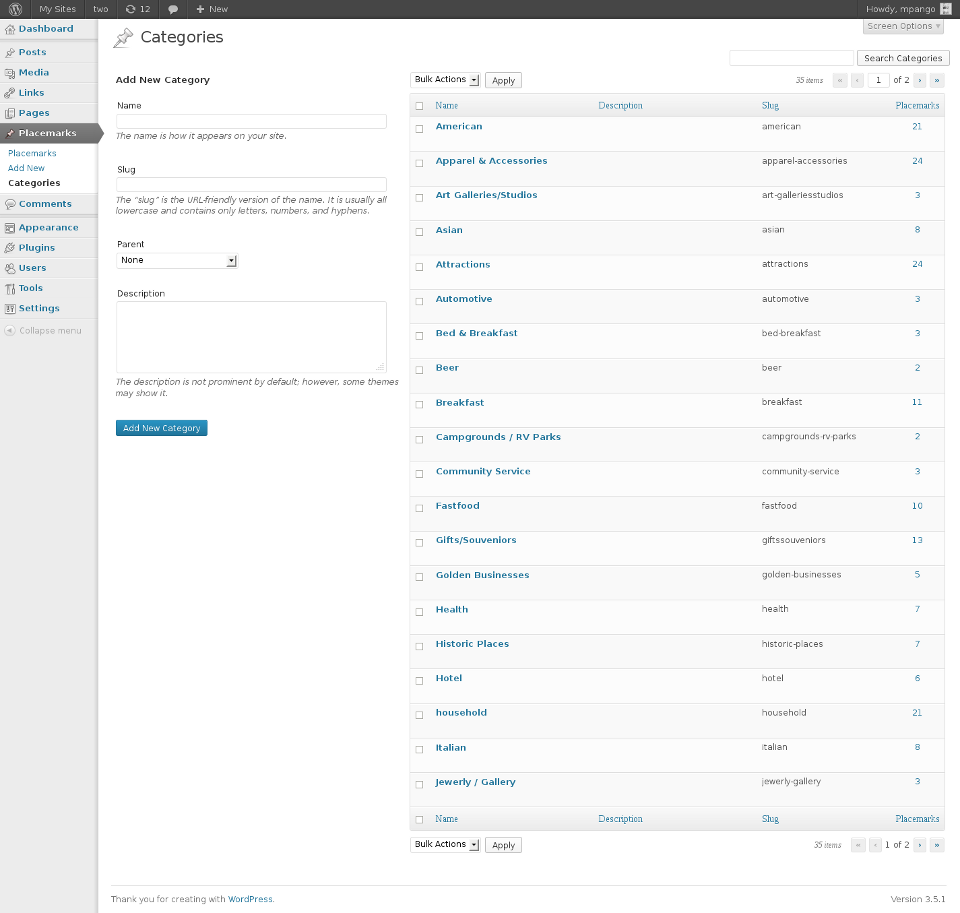
Task: Open the New content menu in admin bar
Action: (212, 9)
